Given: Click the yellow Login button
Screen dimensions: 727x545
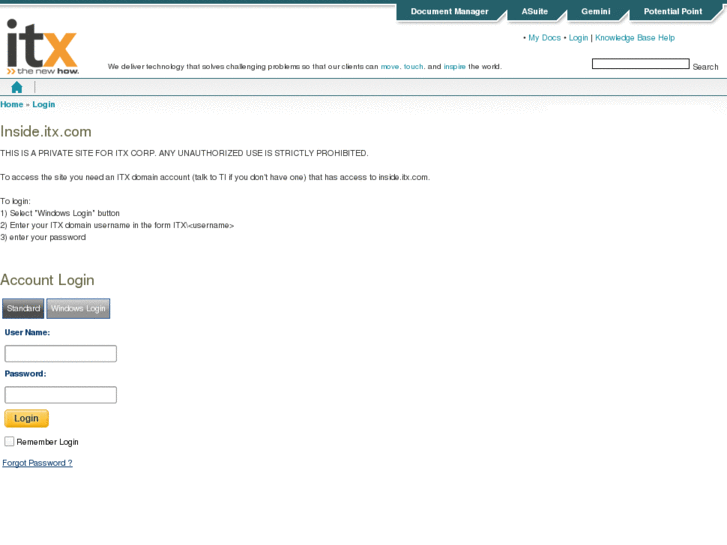Looking at the screenshot, I should 26,418.
